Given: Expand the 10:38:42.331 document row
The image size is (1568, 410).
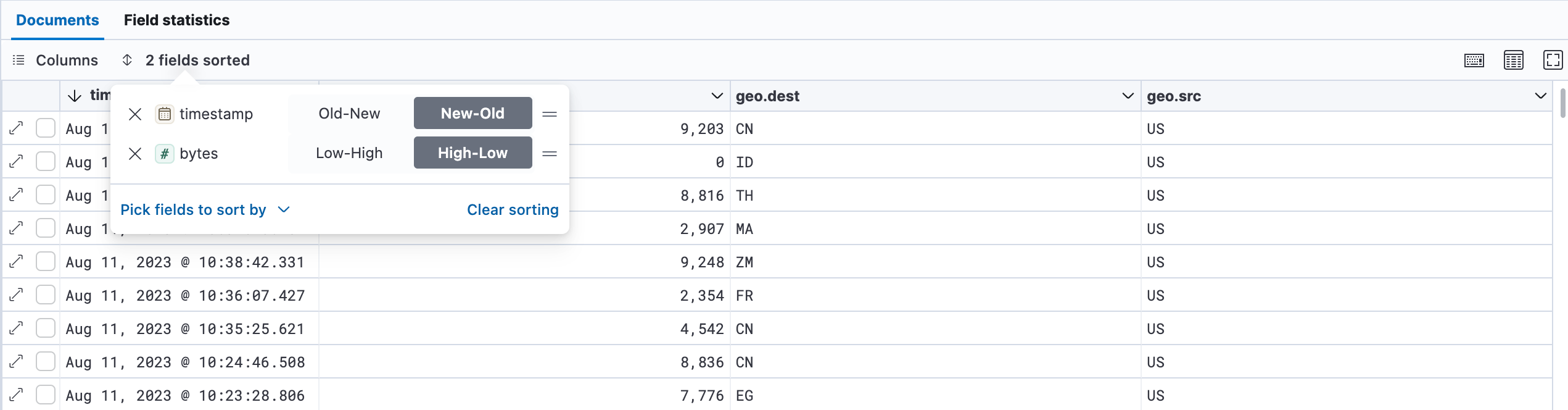Looking at the screenshot, I should pos(17,262).
